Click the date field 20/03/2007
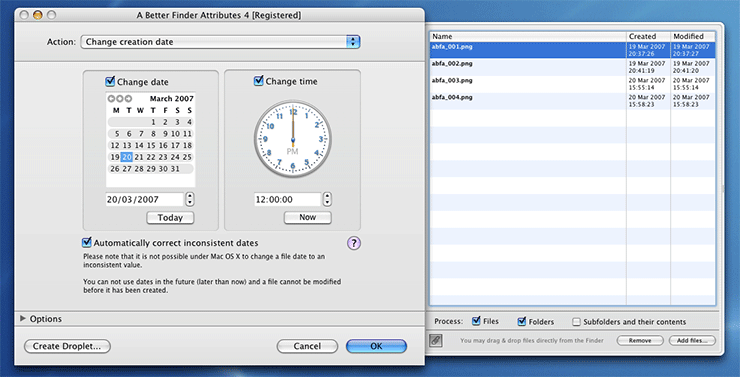The height and width of the screenshot is (377, 740). click(144, 199)
